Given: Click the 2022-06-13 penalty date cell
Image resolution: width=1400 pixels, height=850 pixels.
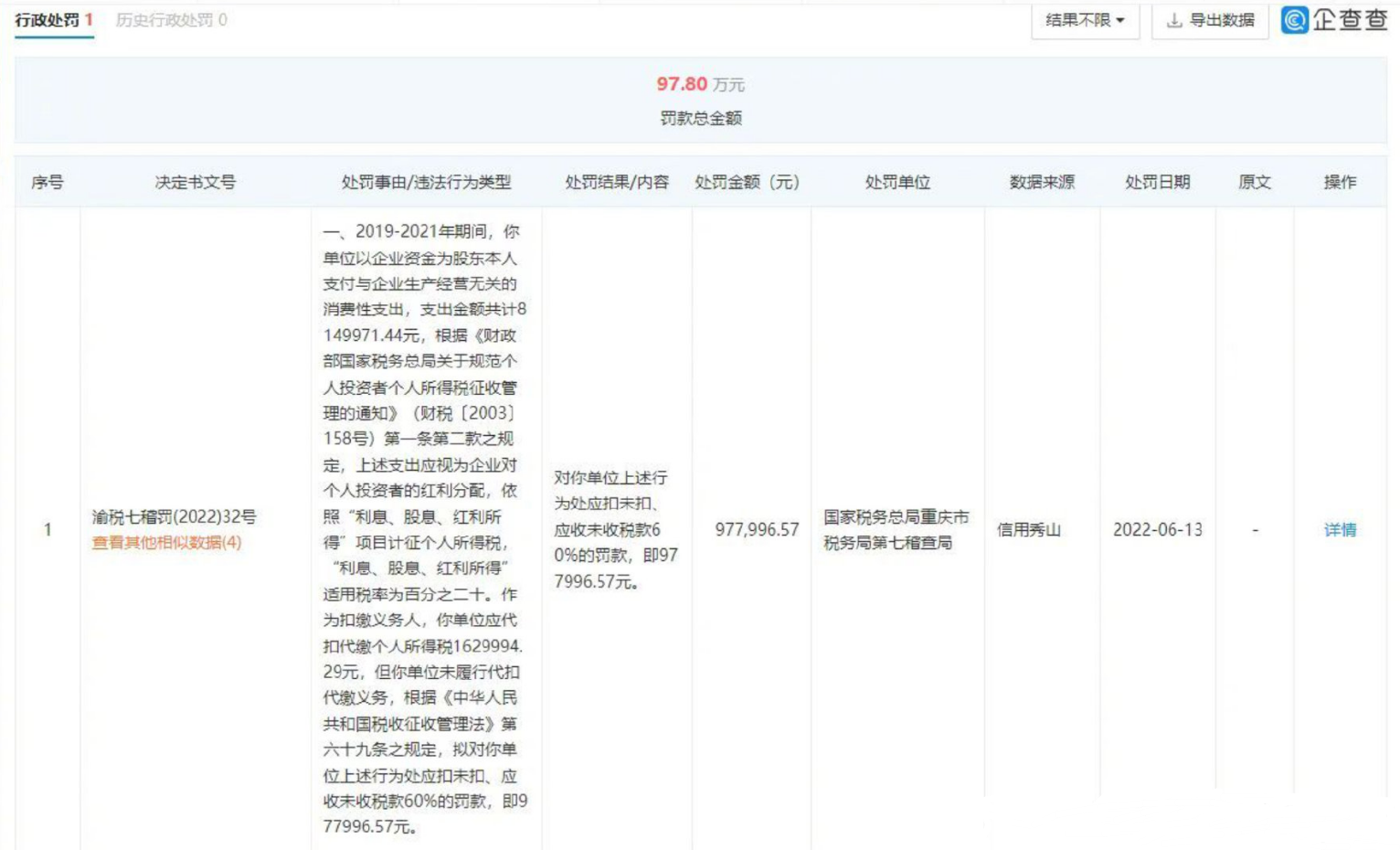Looking at the screenshot, I should (1157, 529).
